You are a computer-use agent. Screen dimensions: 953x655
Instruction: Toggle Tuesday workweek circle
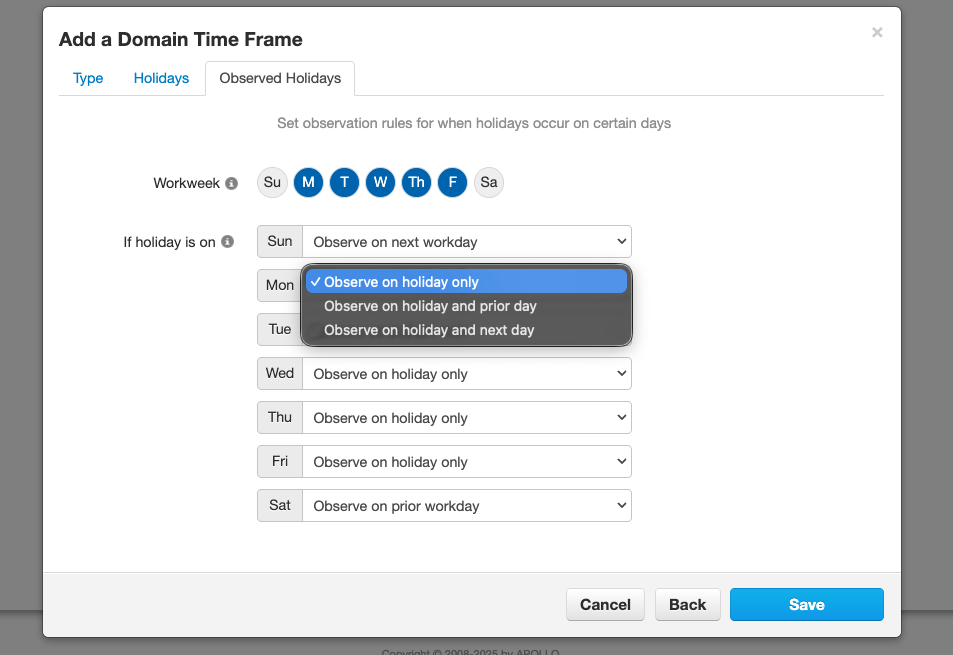point(345,182)
